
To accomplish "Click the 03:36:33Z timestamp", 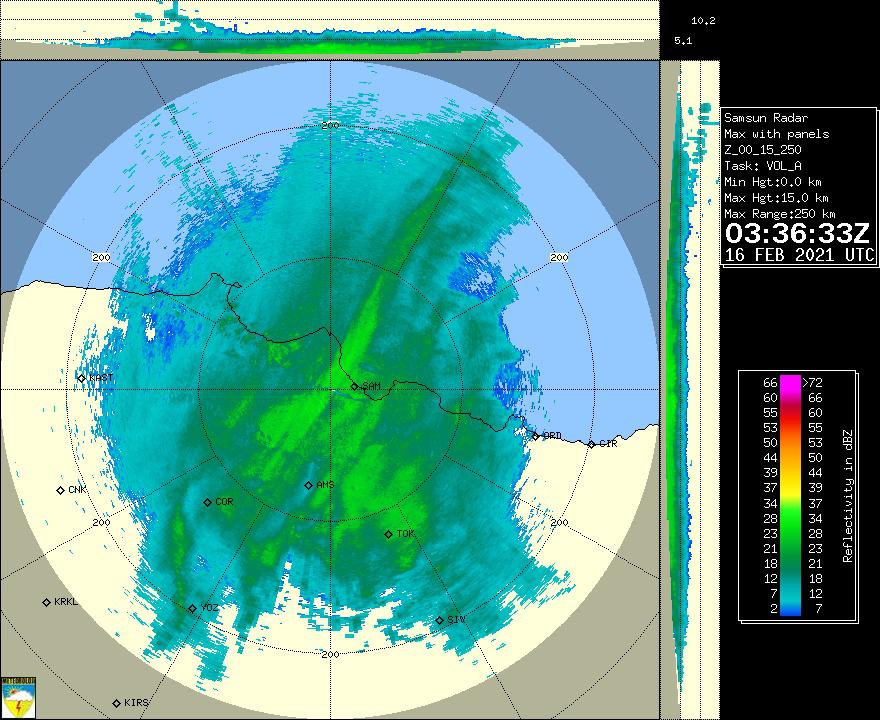I will 798,233.
